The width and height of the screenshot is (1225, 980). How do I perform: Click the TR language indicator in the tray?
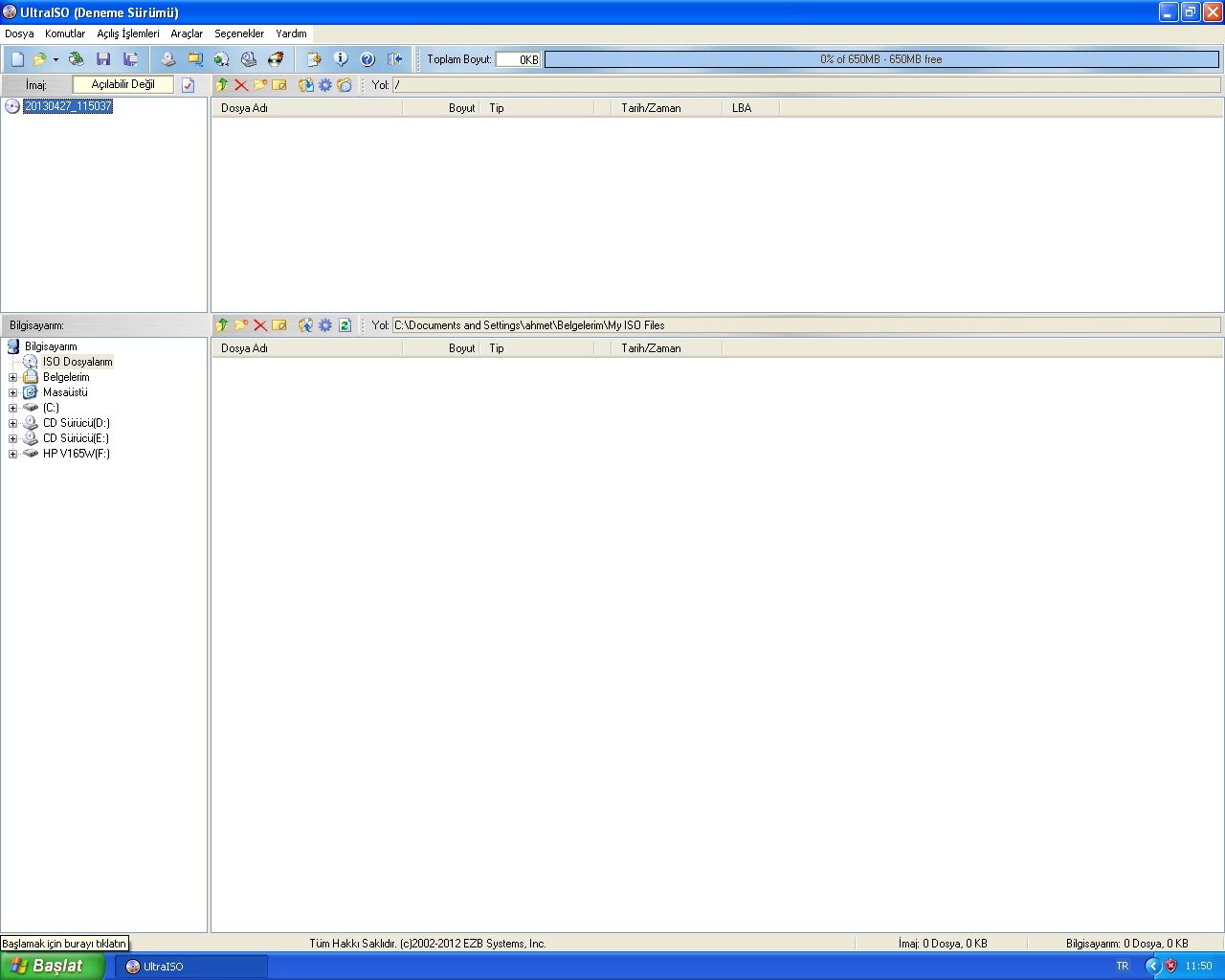[x=1123, y=967]
